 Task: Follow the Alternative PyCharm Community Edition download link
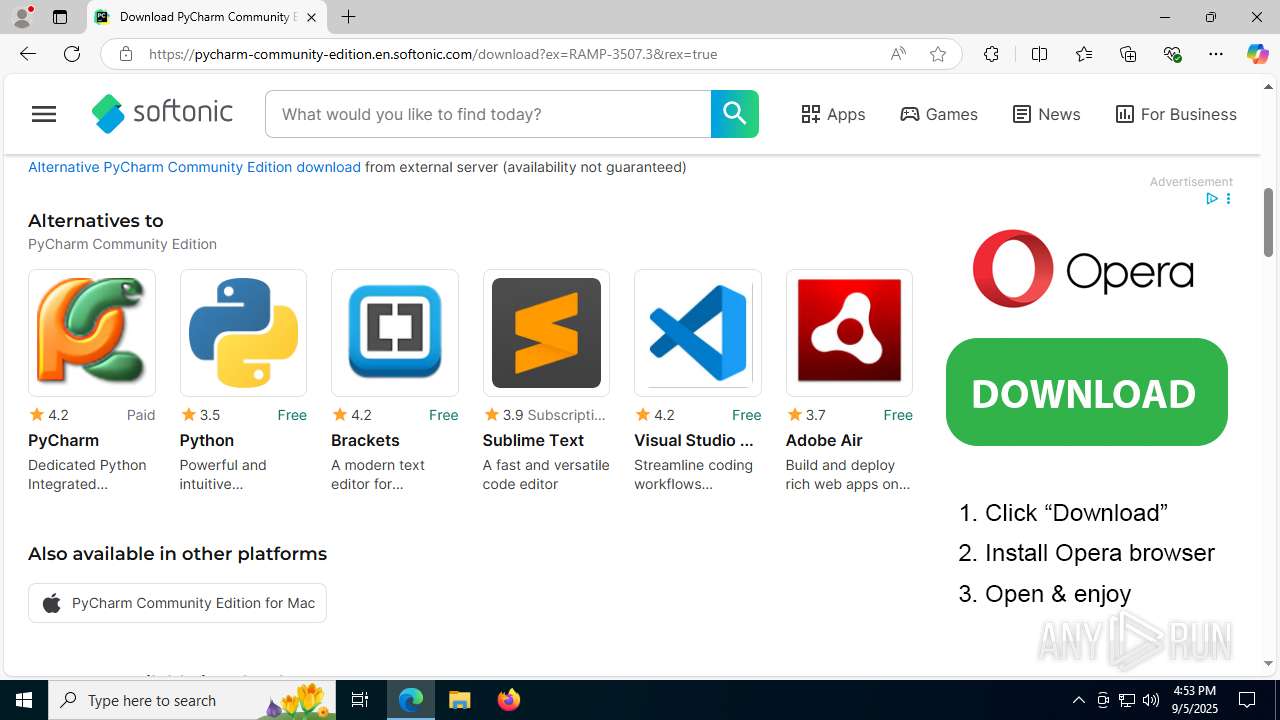(194, 167)
